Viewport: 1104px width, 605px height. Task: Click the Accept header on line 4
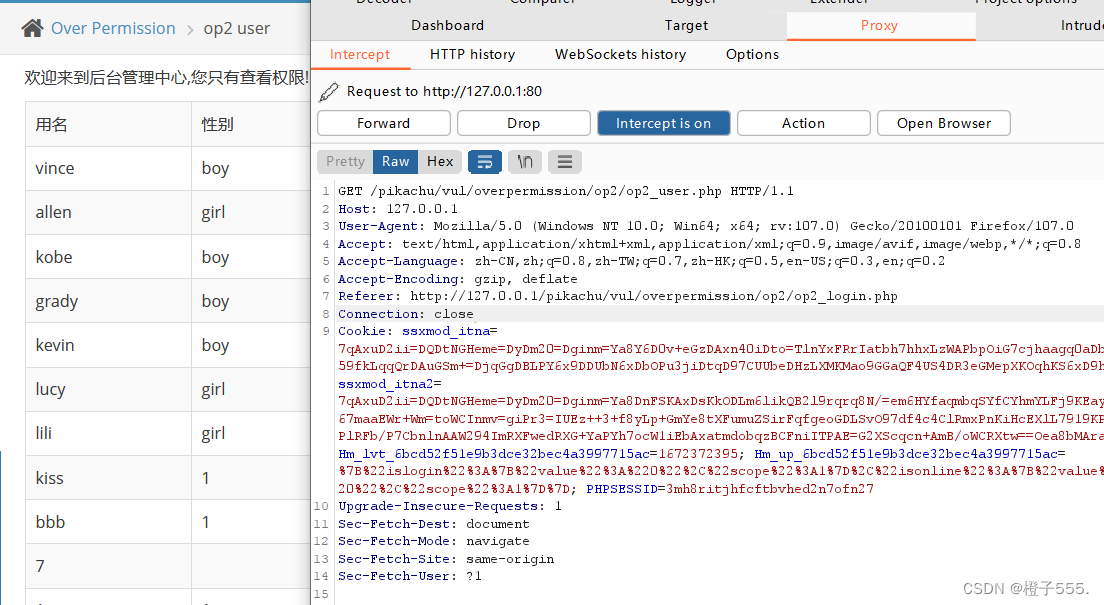[x=709, y=244]
